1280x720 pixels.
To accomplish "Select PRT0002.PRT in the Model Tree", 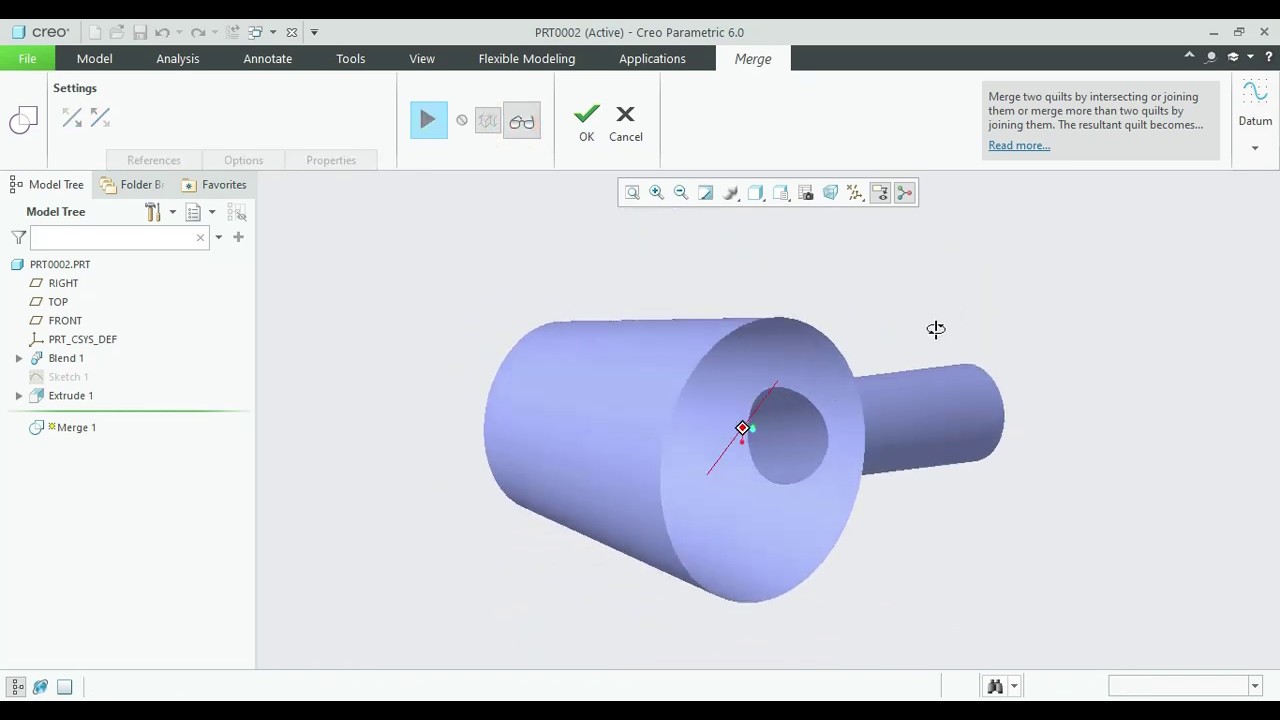I will click(60, 264).
